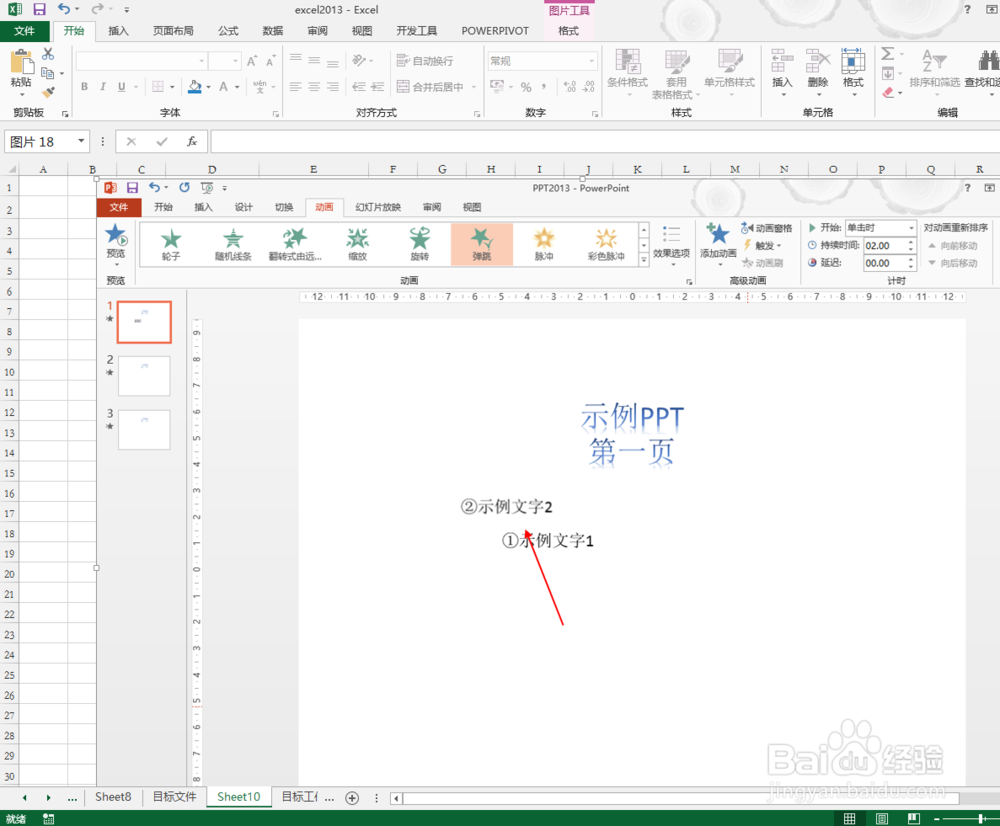Decrease the font size with the smaller A
The image size is (1000, 826).
pos(270,61)
